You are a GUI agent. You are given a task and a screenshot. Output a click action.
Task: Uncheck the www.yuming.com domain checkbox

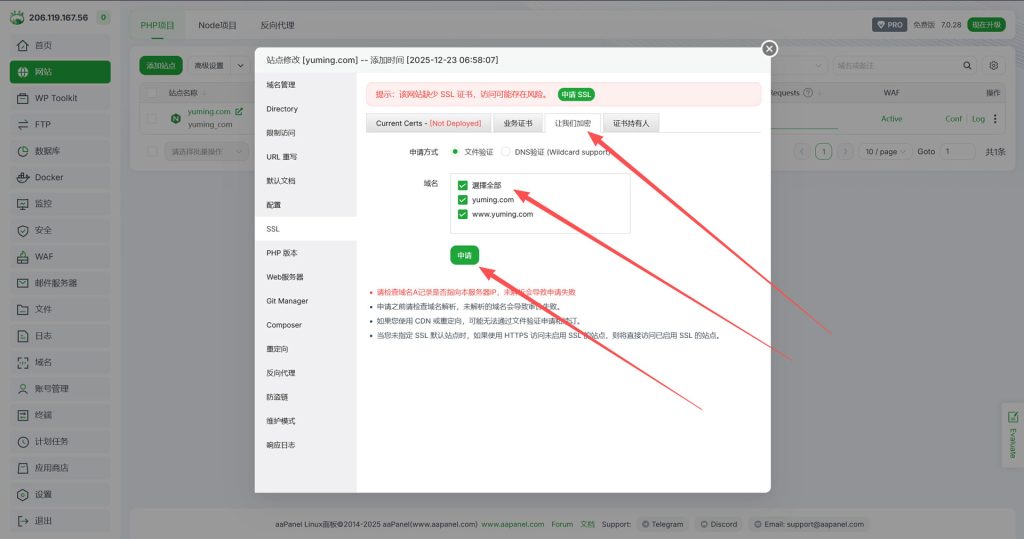462,214
